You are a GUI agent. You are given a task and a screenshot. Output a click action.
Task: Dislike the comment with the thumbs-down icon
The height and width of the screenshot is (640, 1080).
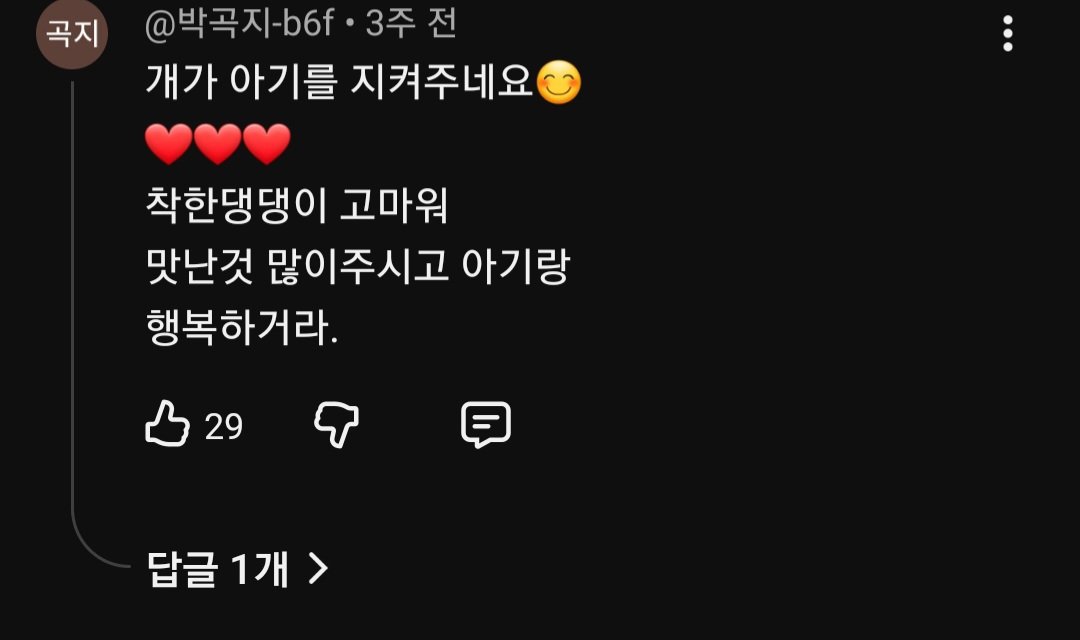pos(336,425)
